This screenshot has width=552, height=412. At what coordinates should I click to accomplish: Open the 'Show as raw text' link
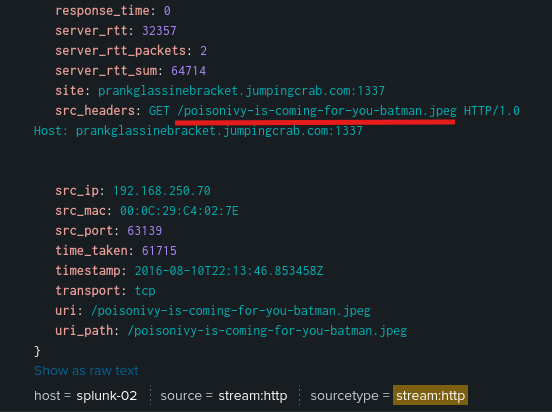[86, 371]
